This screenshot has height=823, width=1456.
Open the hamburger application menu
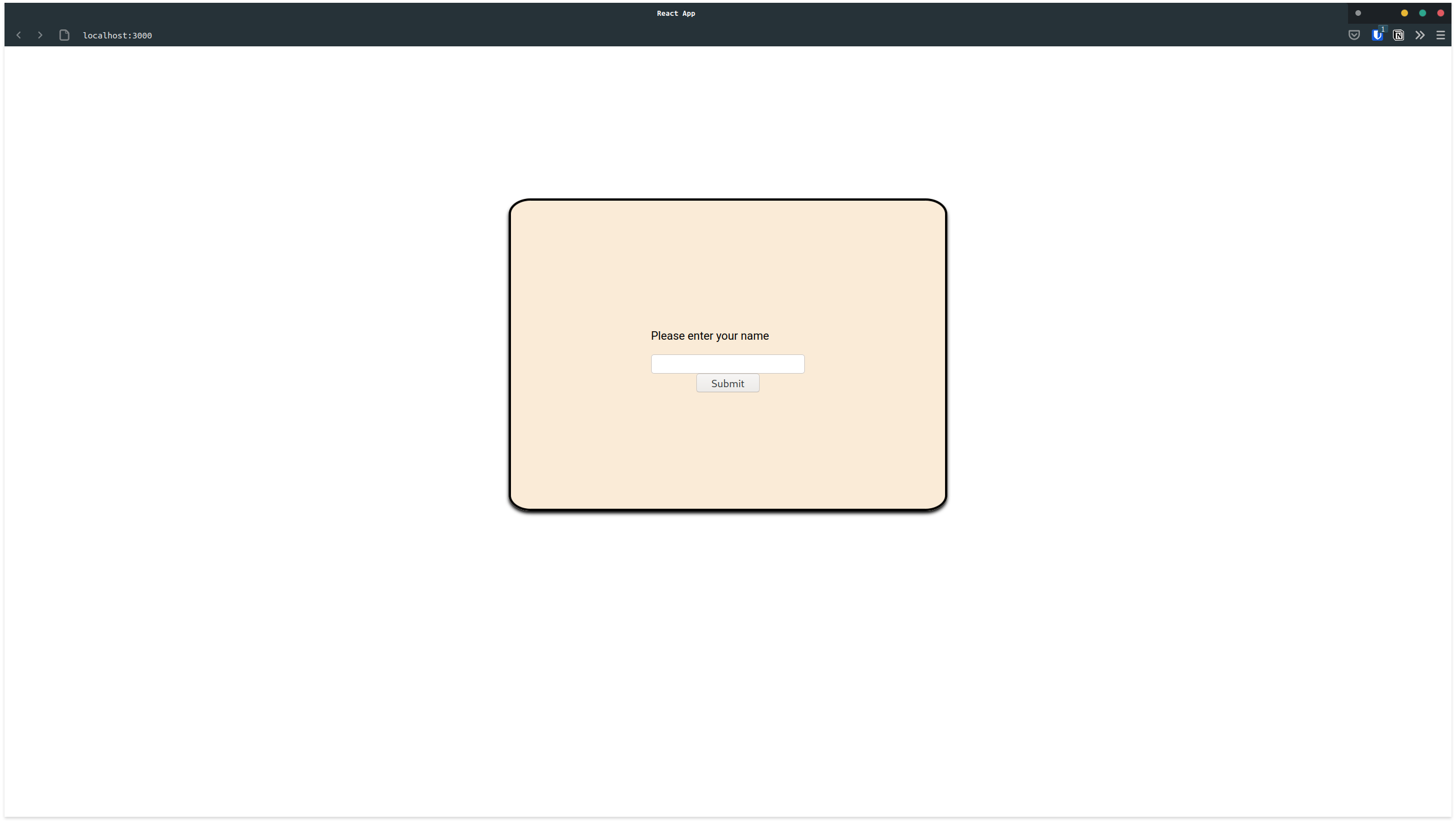[x=1440, y=35]
